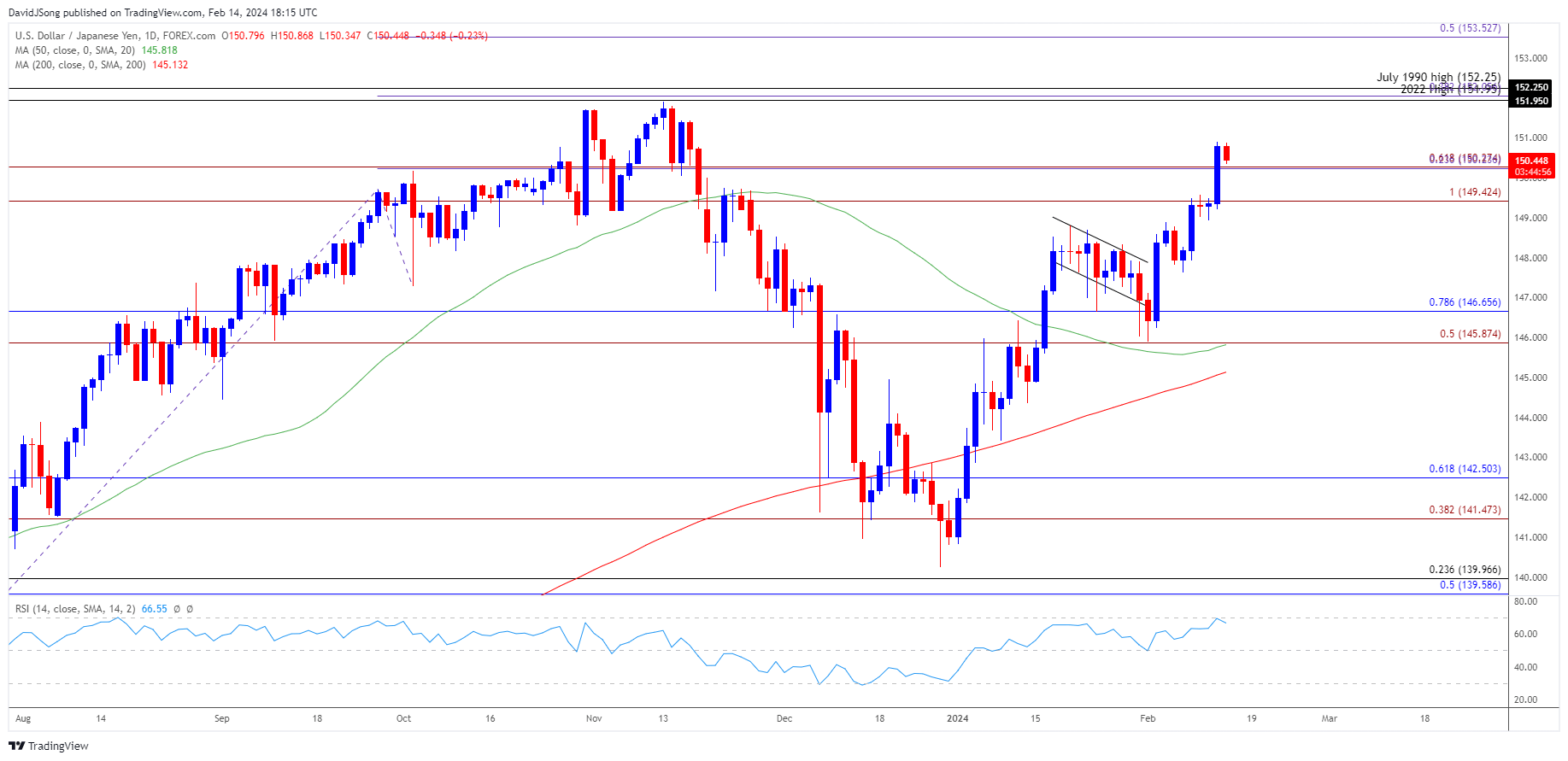Click the publisher line DavidJSong published on TradingView.com
This screenshot has height=761, width=1568.
(162, 12)
